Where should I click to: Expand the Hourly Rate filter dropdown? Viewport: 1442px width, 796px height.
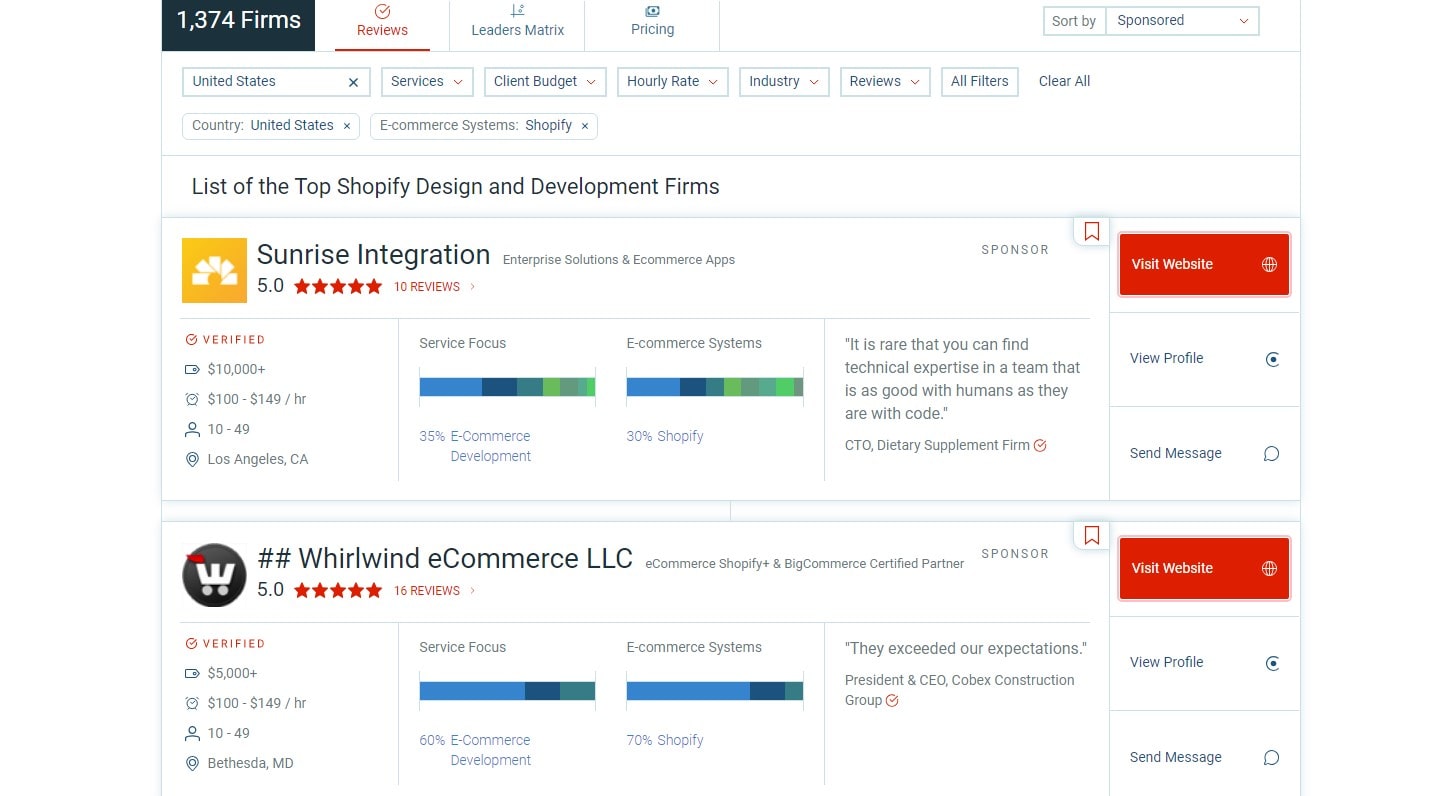pos(673,82)
